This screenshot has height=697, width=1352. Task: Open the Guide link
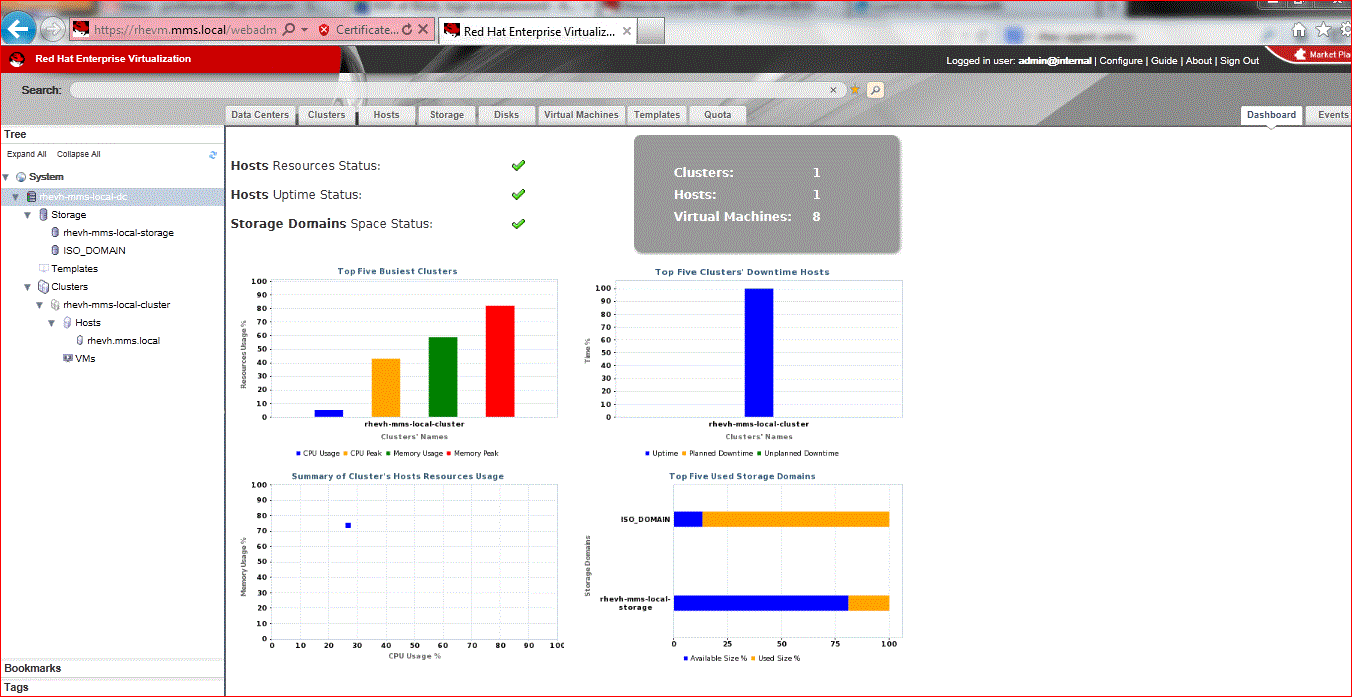1164,61
